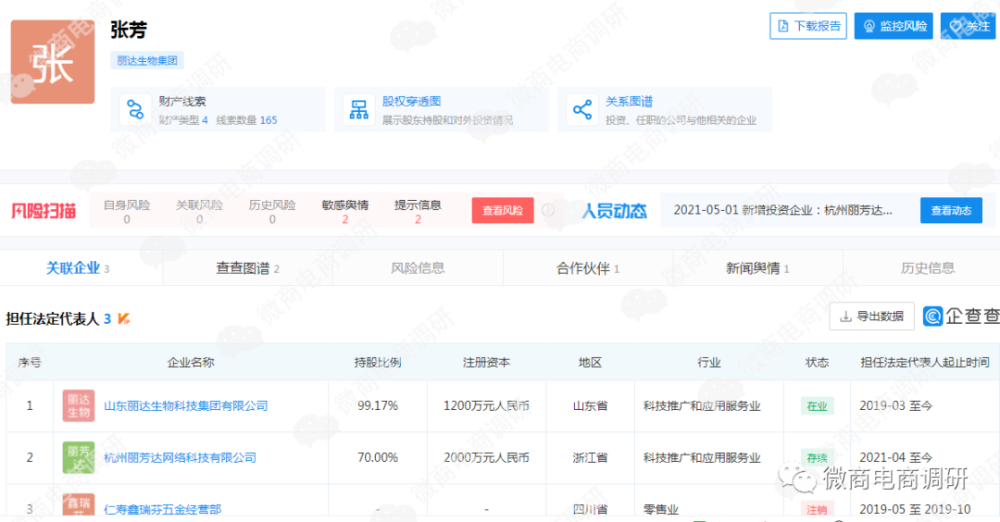Select 历史风险 0 indicator
The image size is (1000, 522).
pos(272,211)
